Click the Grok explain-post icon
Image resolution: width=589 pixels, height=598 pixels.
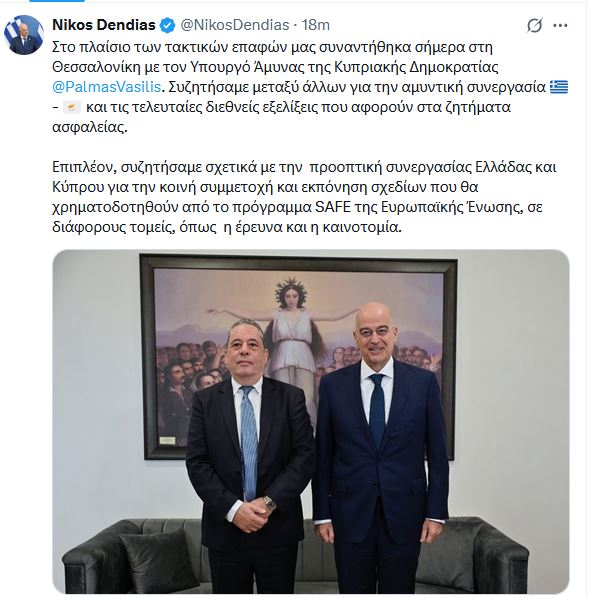pyautogui.click(x=534, y=26)
